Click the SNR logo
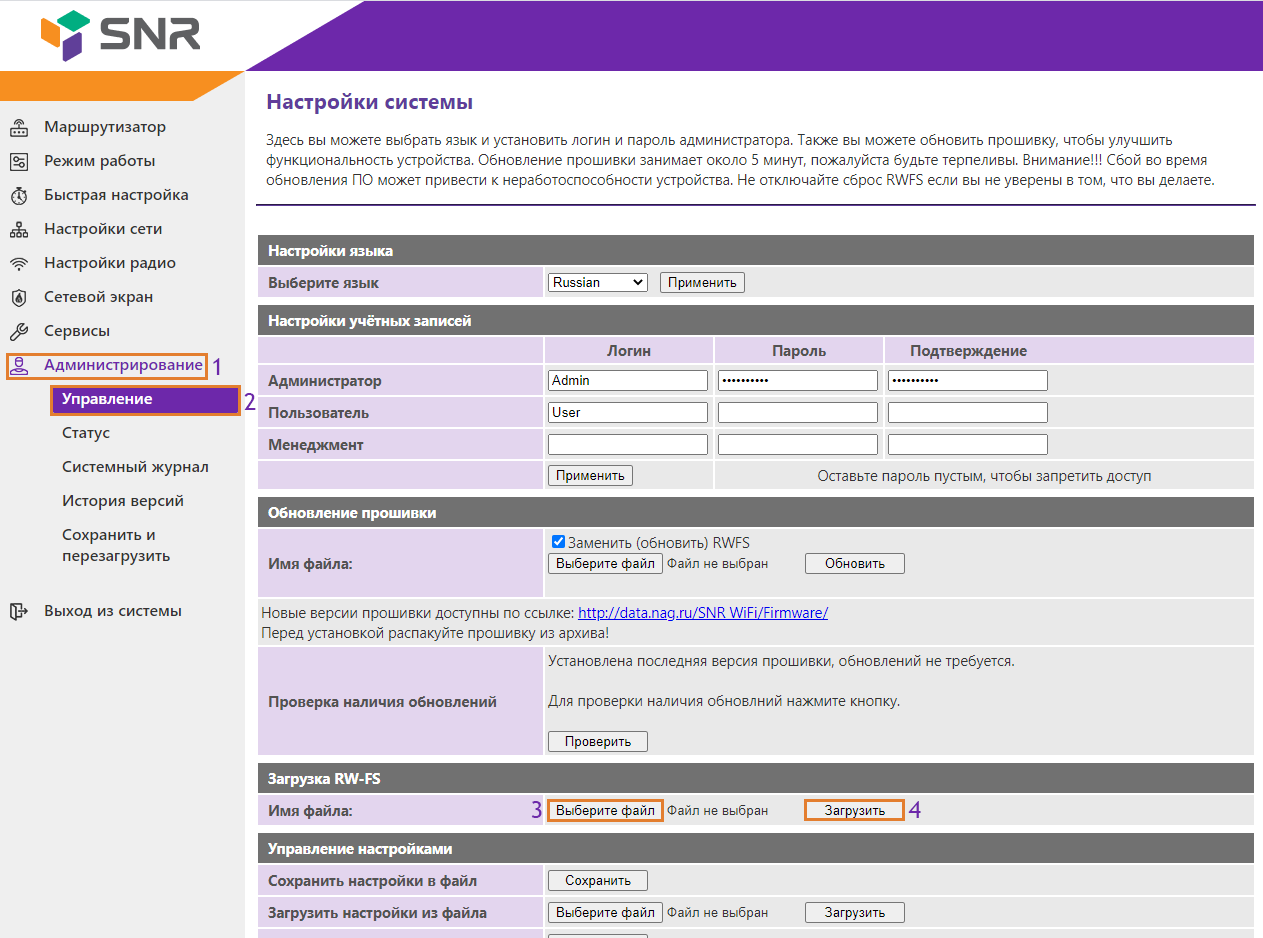This screenshot has width=1263, height=938. point(120,35)
